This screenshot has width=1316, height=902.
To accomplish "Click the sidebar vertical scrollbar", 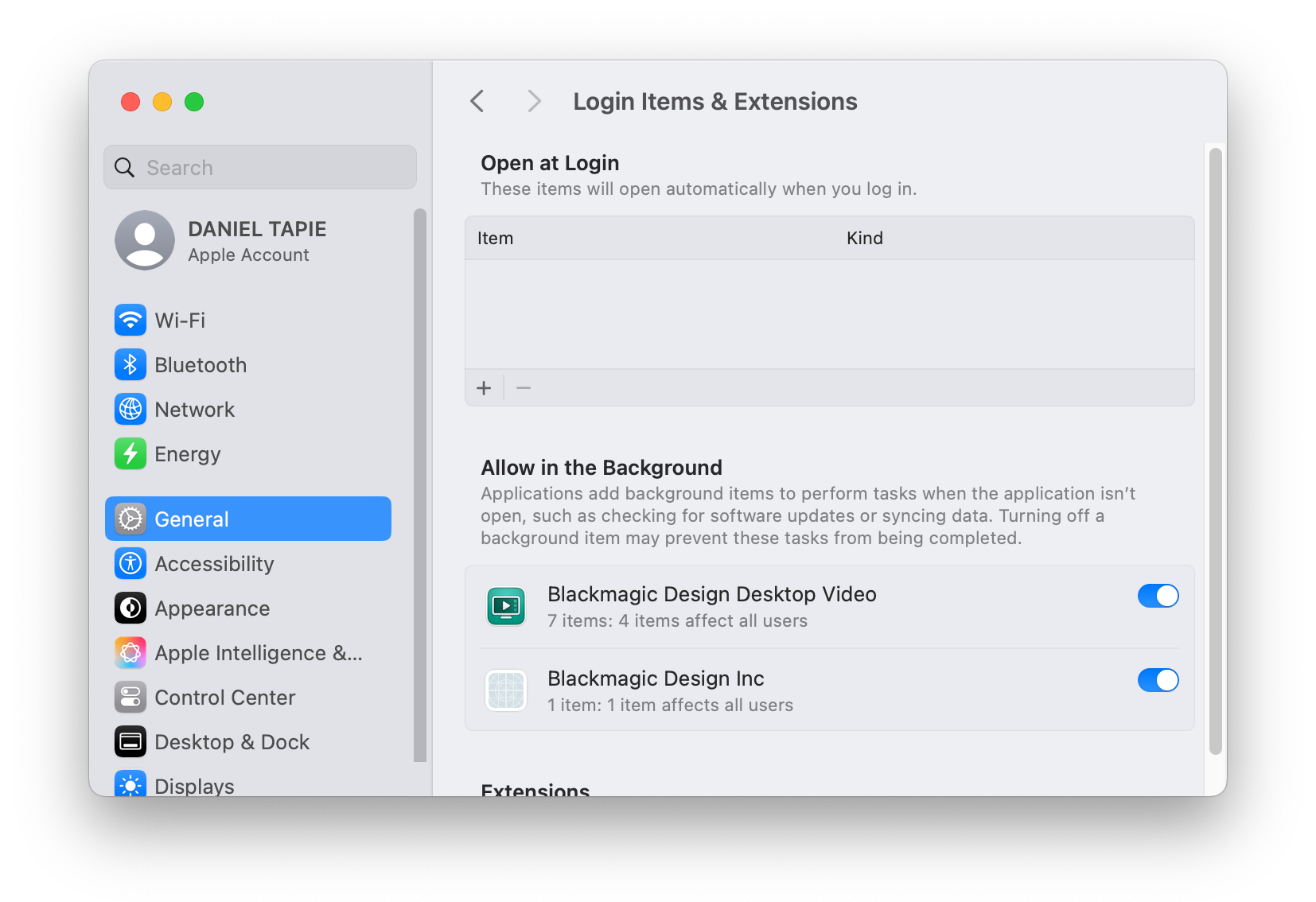I will tap(420, 485).
